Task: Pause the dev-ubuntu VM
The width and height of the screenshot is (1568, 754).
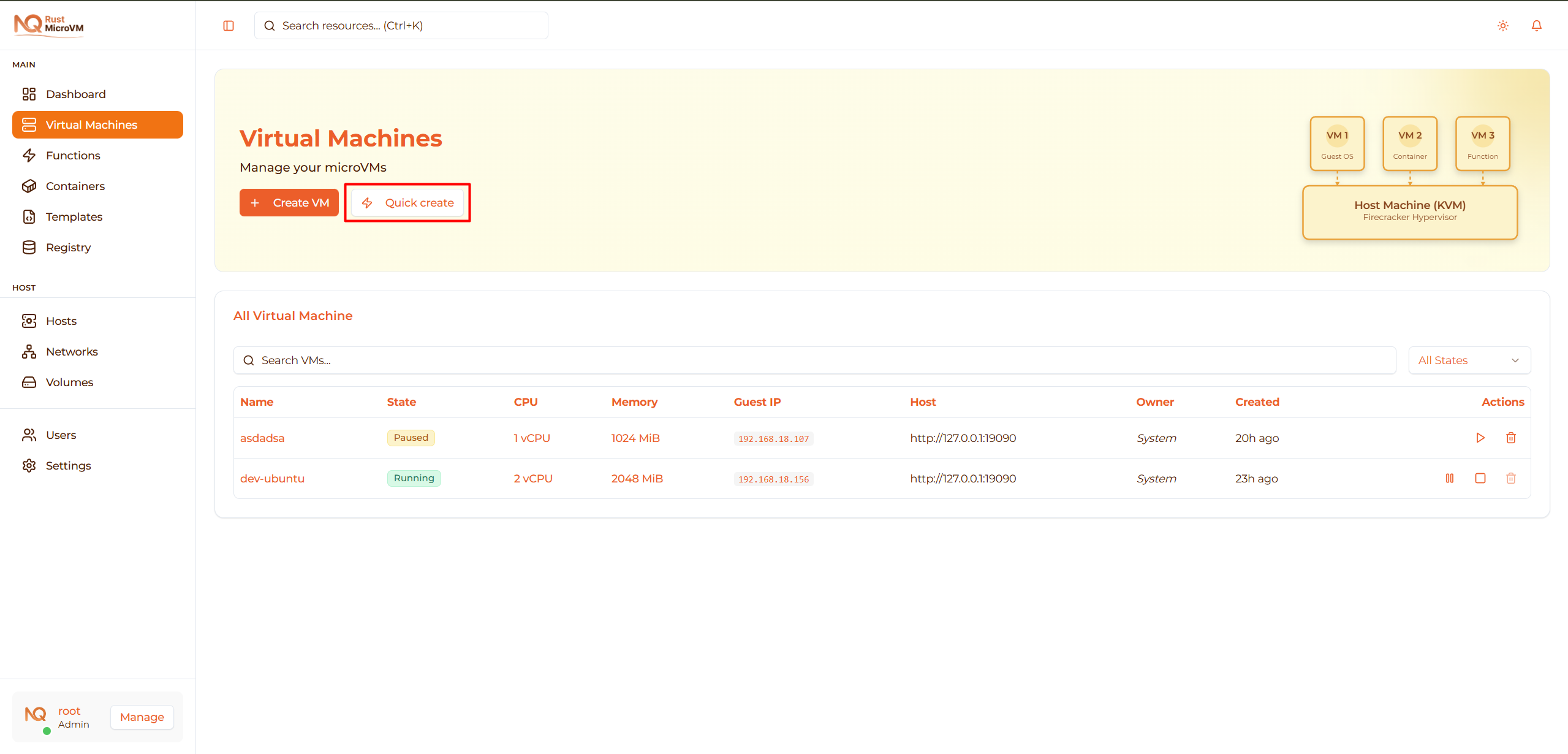Action: pyautogui.click(x=1449, y=478)
